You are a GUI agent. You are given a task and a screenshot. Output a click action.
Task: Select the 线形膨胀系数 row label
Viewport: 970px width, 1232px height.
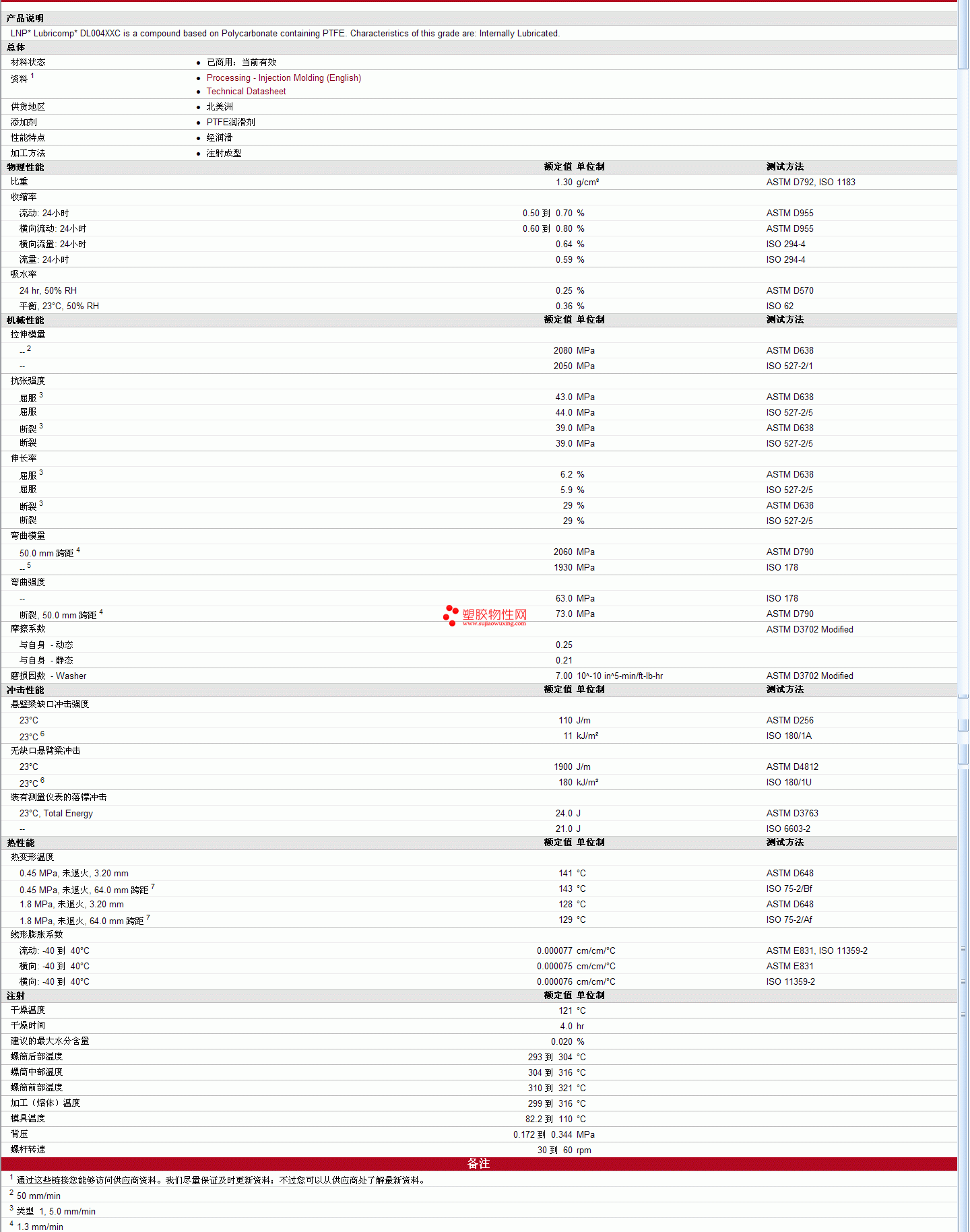37,934
